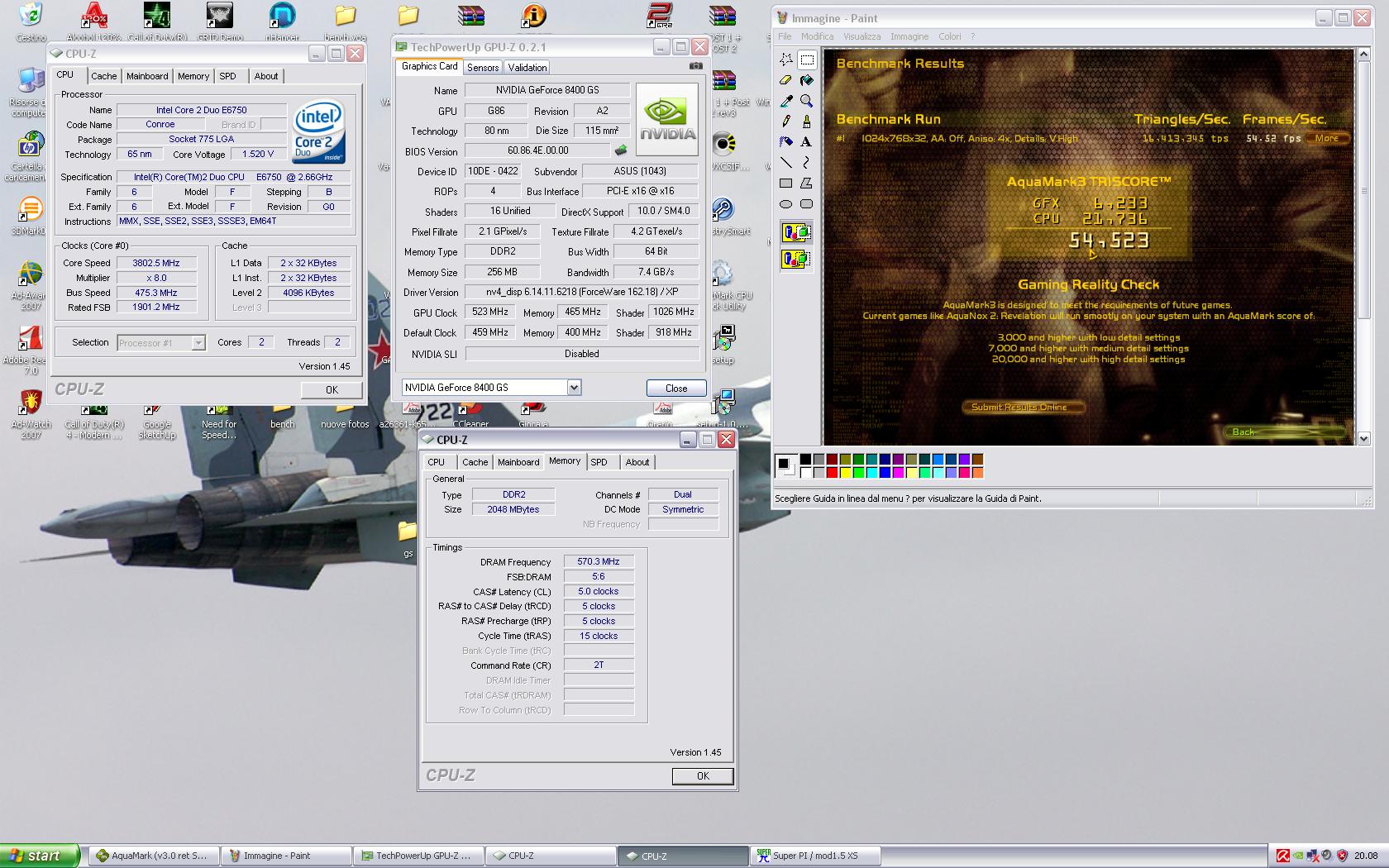
Task: Open the GRID Demo desktop icon
Action: 219,21
